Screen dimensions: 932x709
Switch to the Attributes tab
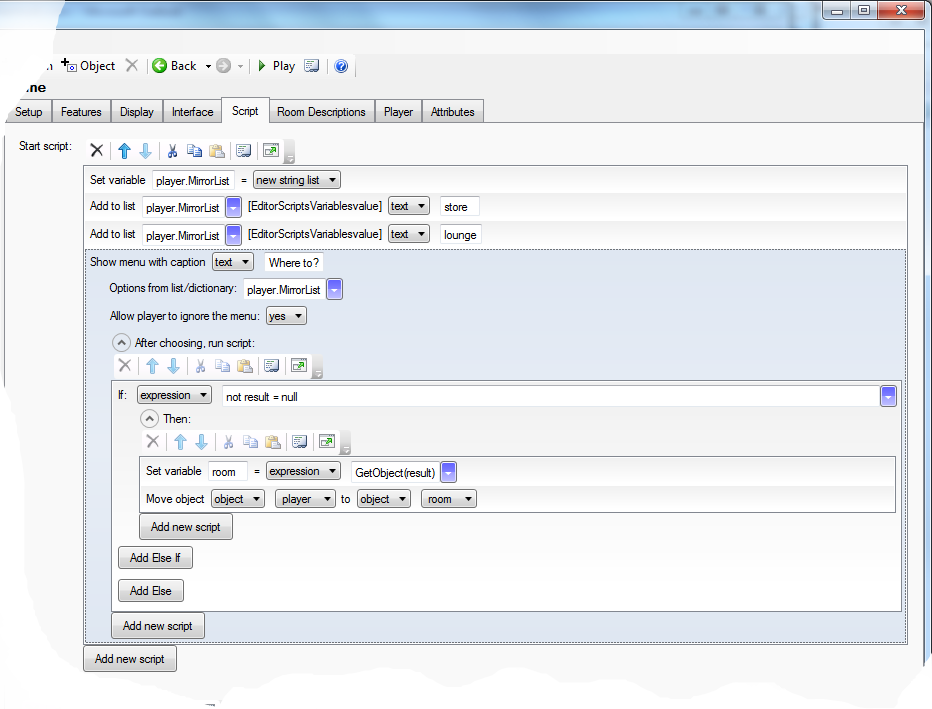tap(452, 112)
